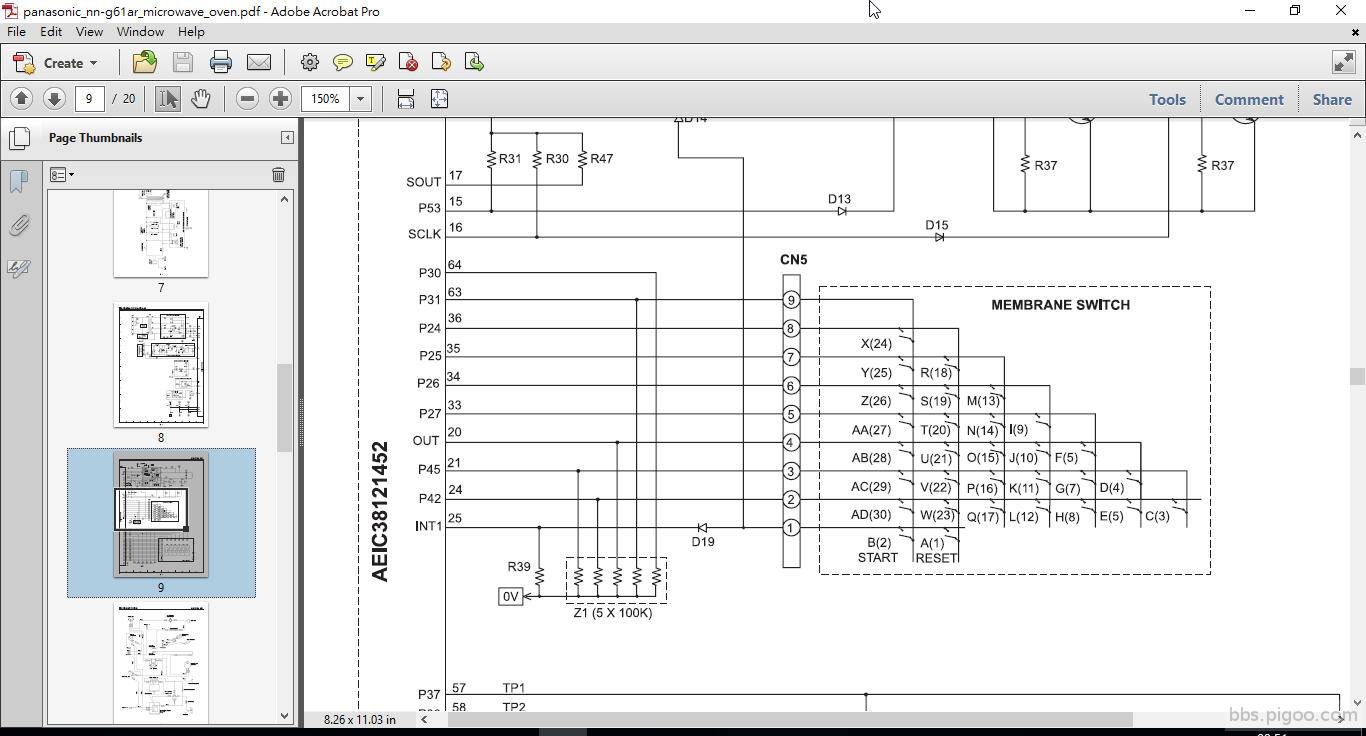This screenshot has width=1366, height=736.
Task: Open the Edit menu
Action: [51, 32]
